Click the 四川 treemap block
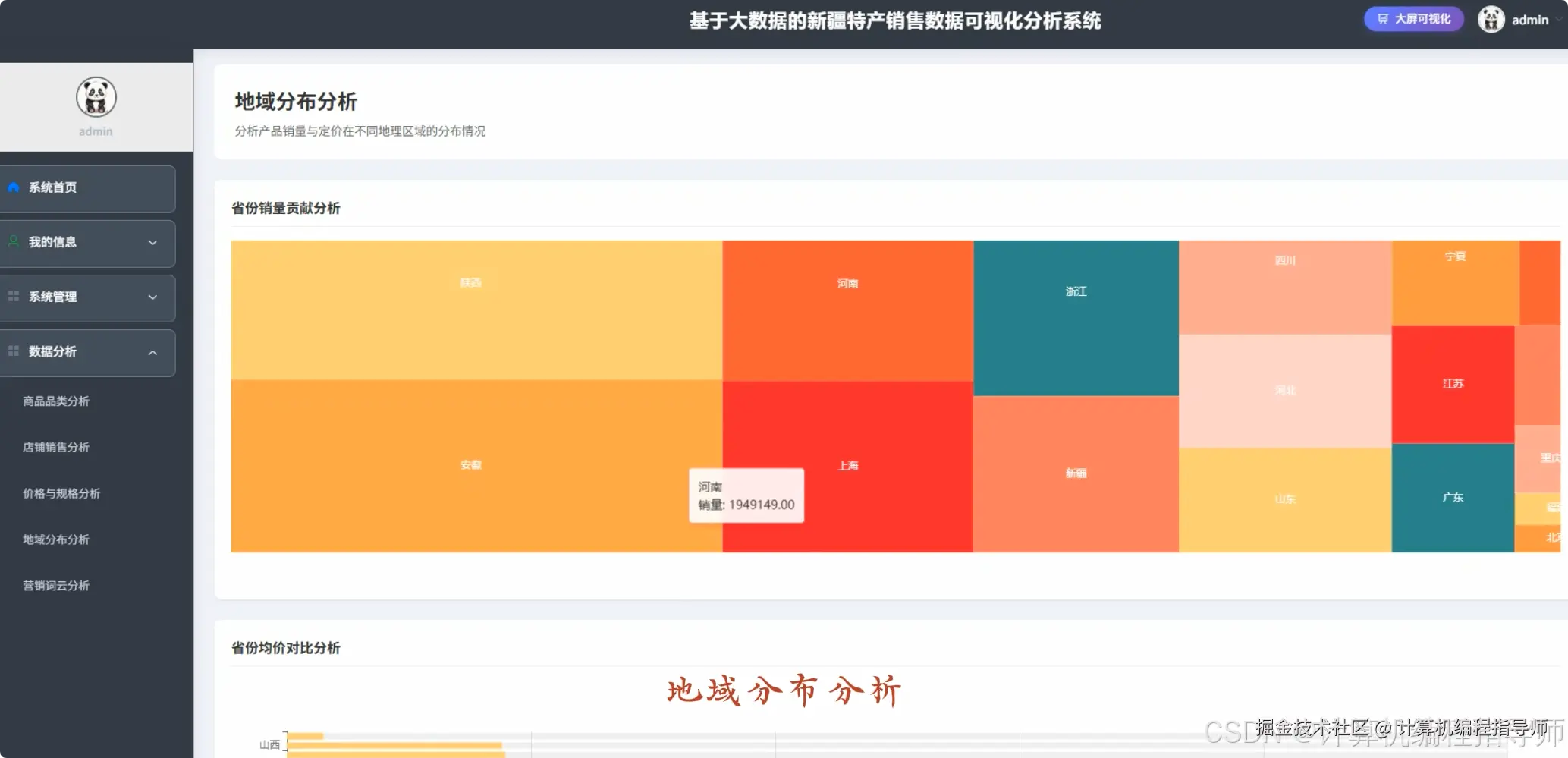Image resolution: width=1568 pixels, height=758 pixels. [1285, 288]
